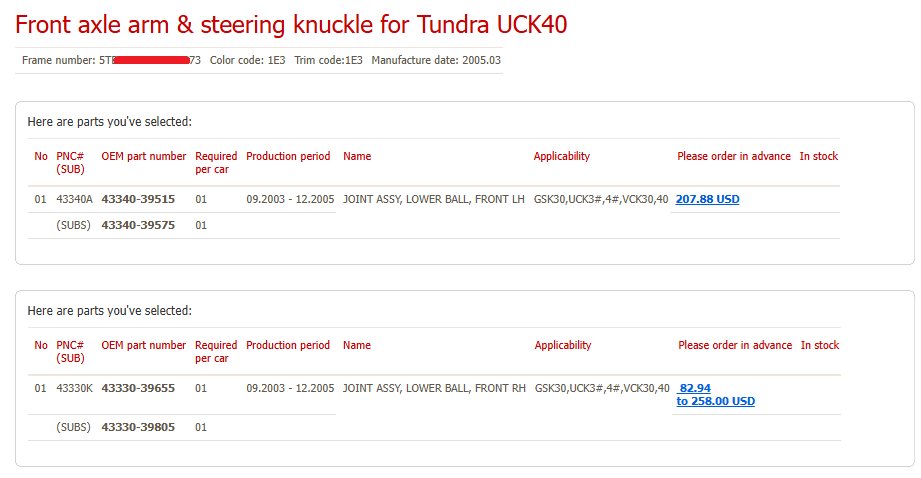Click PNC code 43340A

tap(75, 199)
